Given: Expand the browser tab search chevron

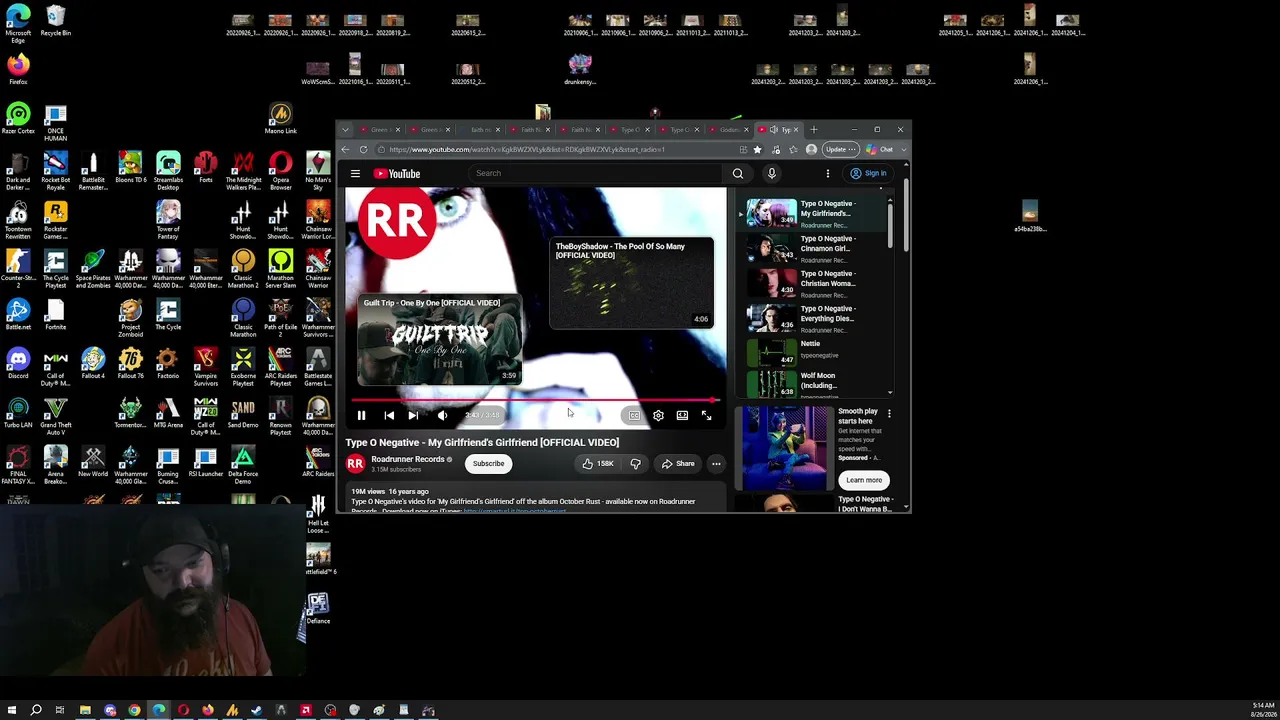Looking at the screenshot, I should [345, 130].
